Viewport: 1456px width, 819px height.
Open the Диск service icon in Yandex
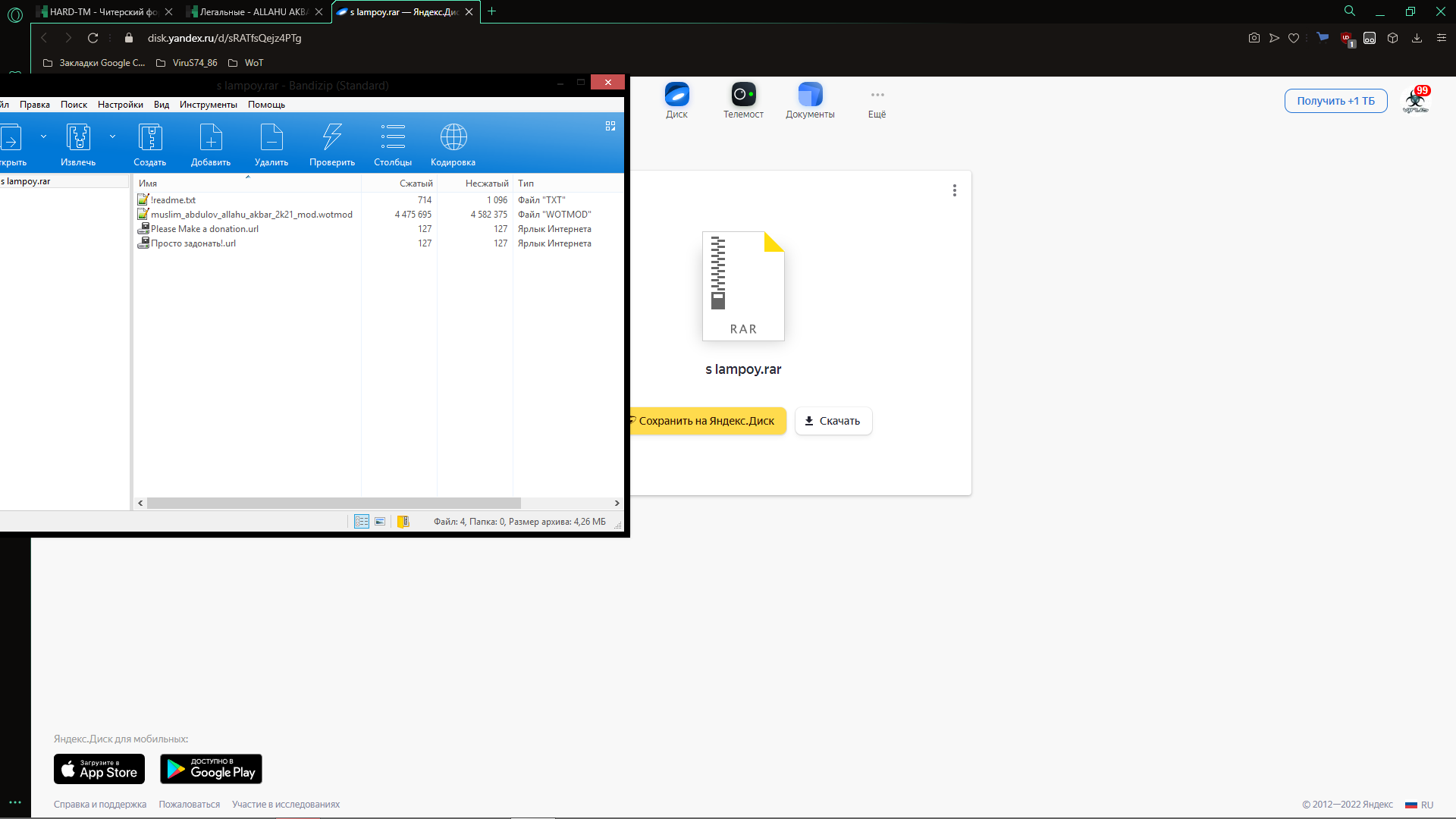pyautogui.click(x=677, y=95)
